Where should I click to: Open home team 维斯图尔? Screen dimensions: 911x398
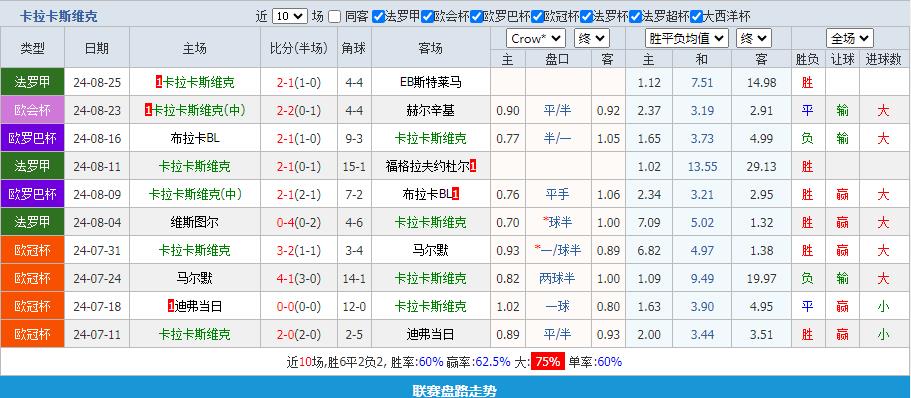(195, 222)
